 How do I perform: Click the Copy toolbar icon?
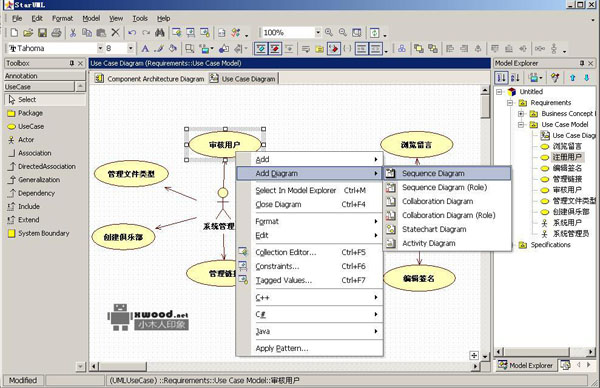point(87,33)
